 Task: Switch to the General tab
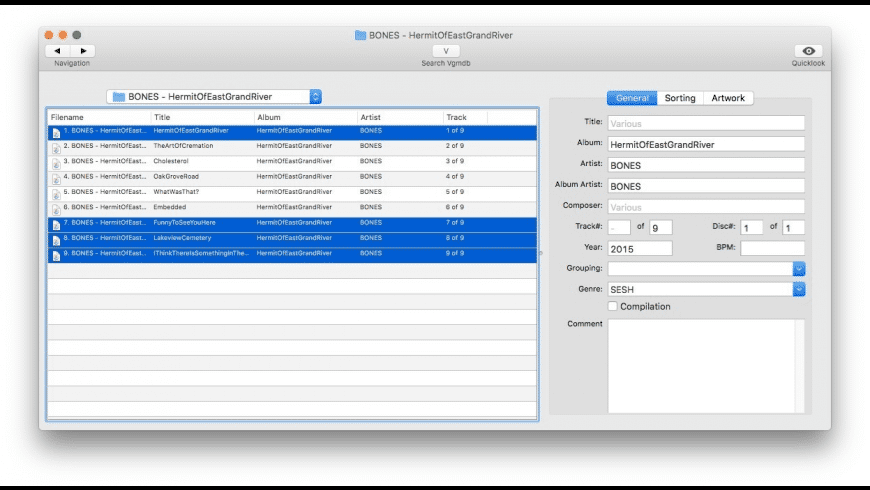(x=632, y=98)
